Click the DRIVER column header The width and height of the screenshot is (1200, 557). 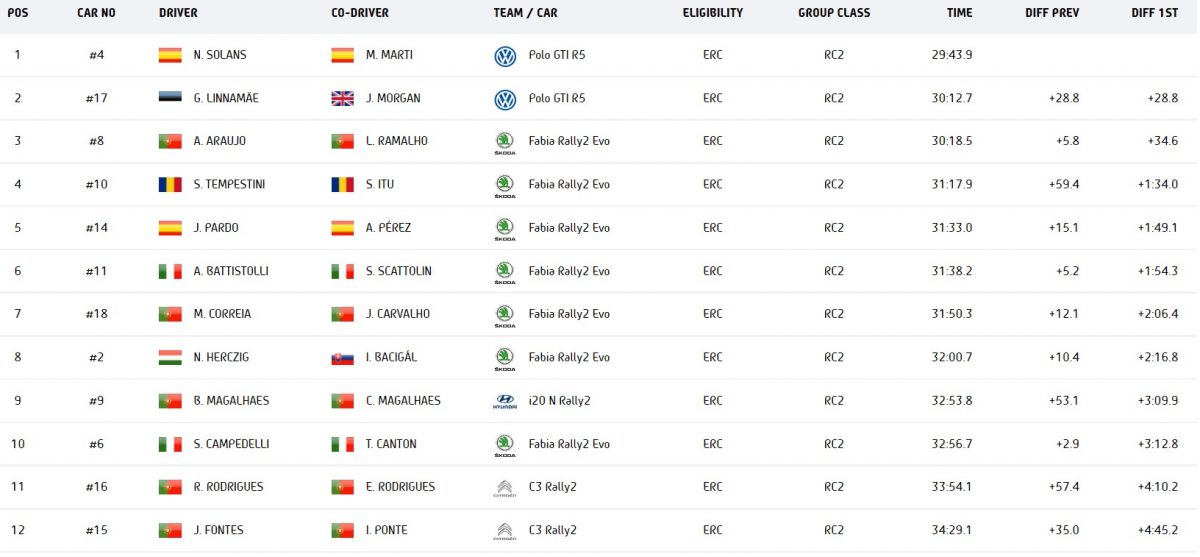(178, 13)
